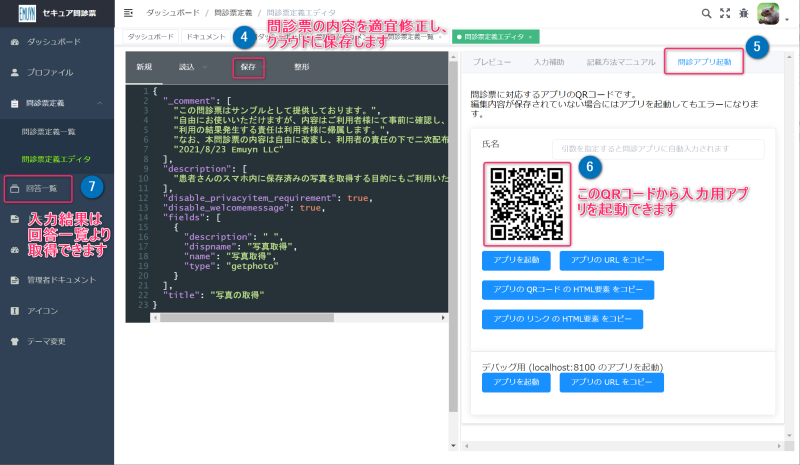This screenshot has height=465, width=800.
Task: Click the right pane's horizontal scroll-right arrow
Action: point(779,446)
